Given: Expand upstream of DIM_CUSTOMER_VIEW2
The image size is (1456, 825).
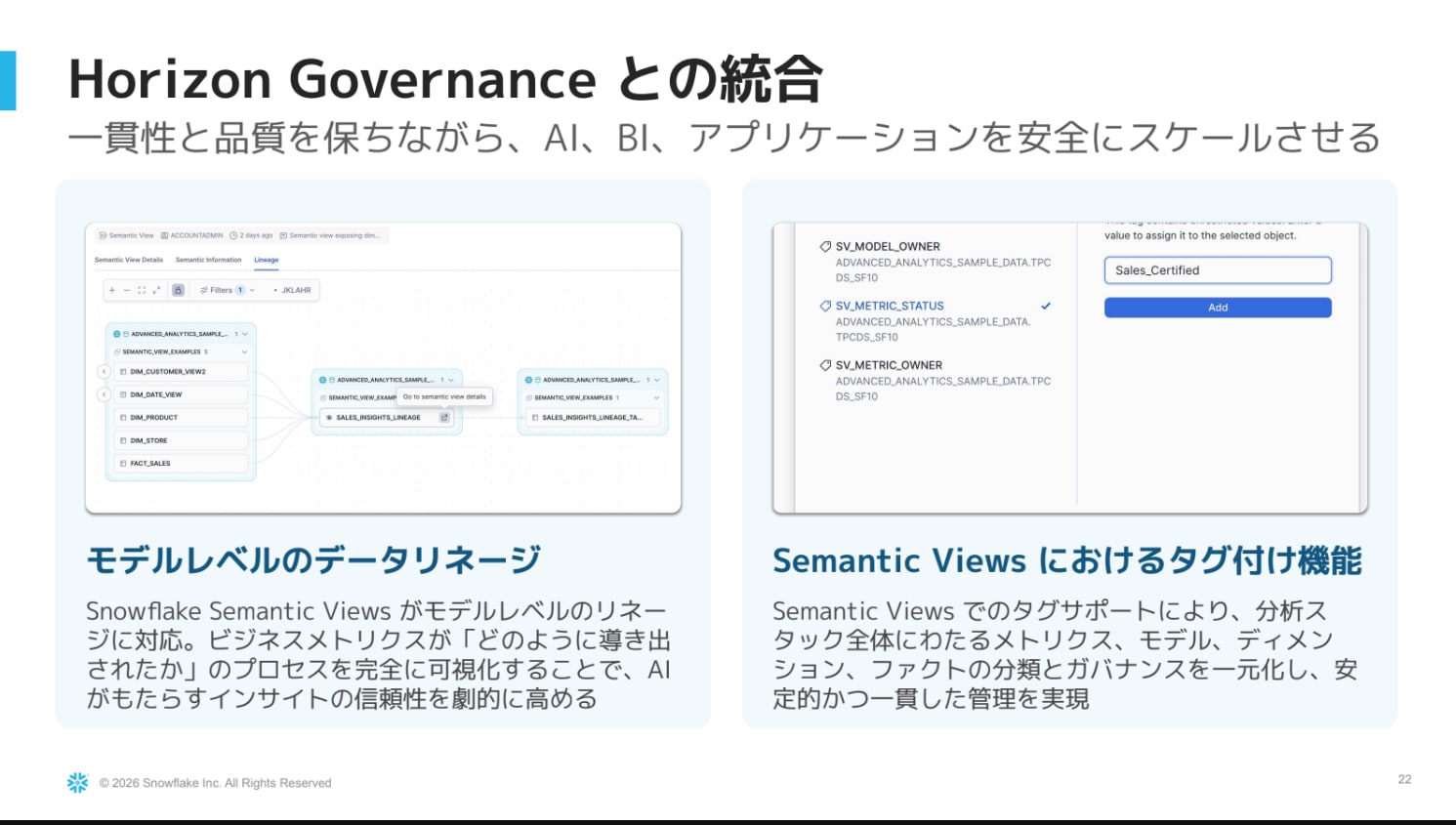Looking at the screenshot, I should tap(104, 372).
